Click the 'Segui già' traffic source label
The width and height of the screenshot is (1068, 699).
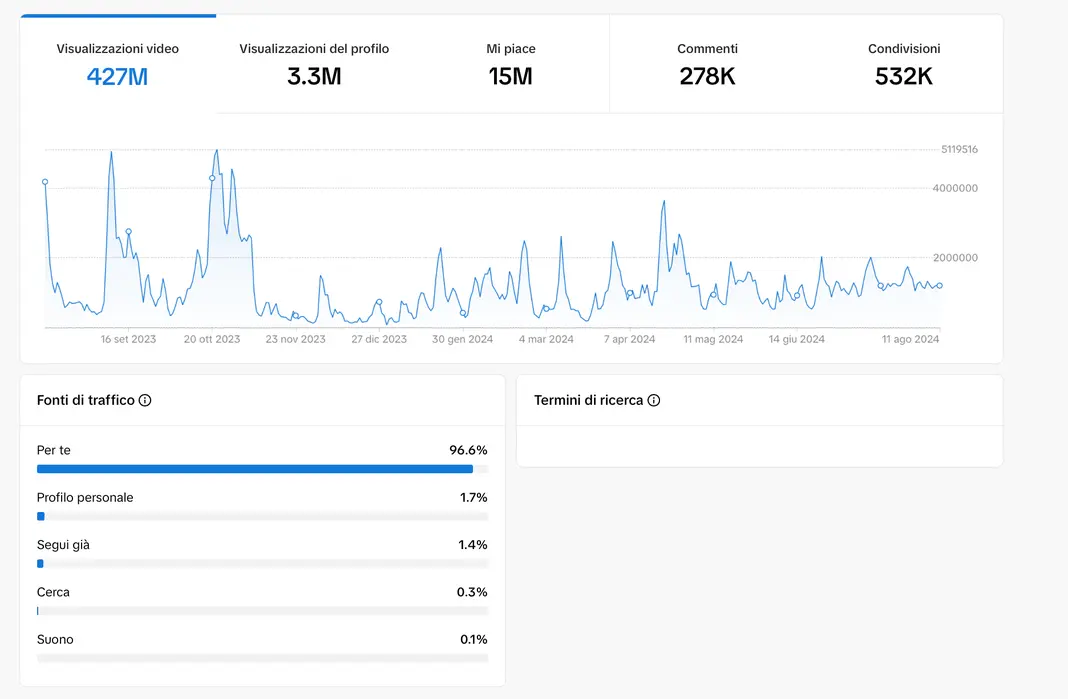click(x=63, y=545)
